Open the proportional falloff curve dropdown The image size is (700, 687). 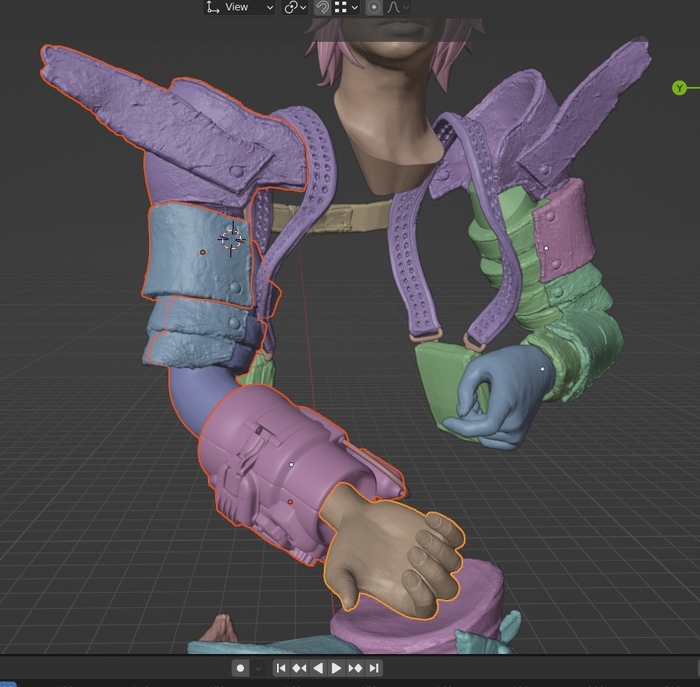[398, 7]
